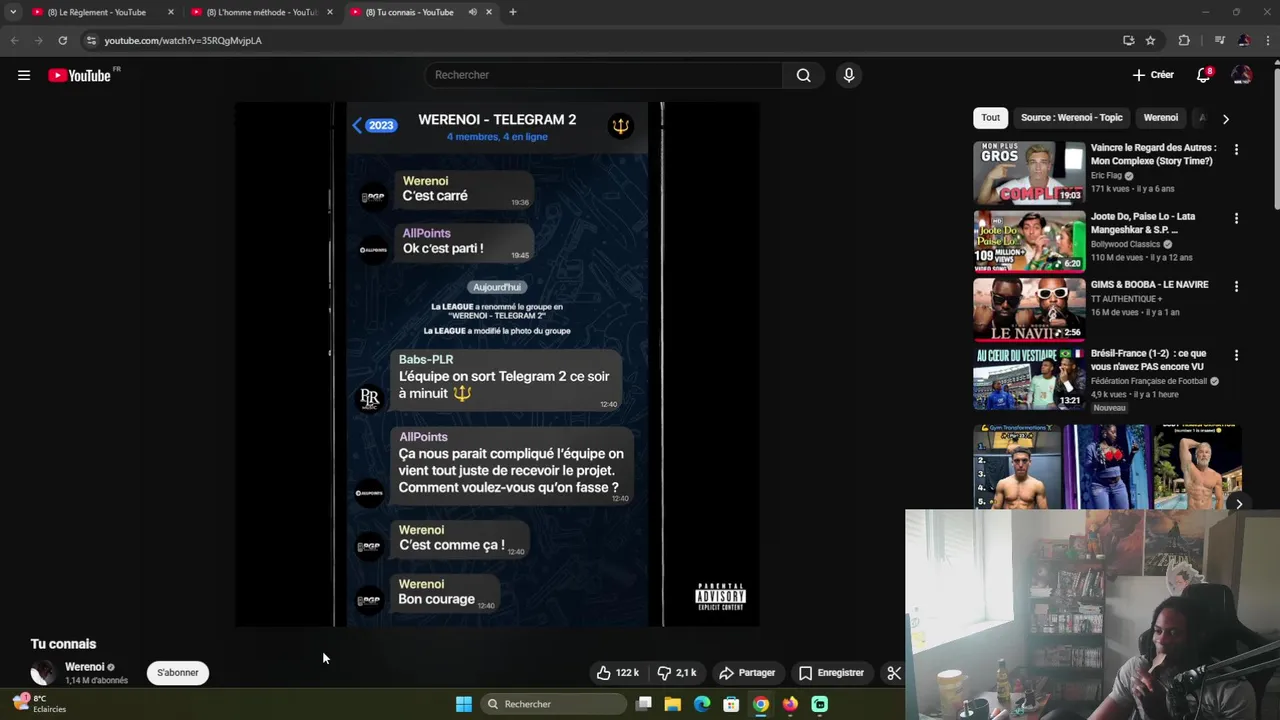Select the Tout filter chip
Viewport: 1280px width, 720px height.
[990, 118]
